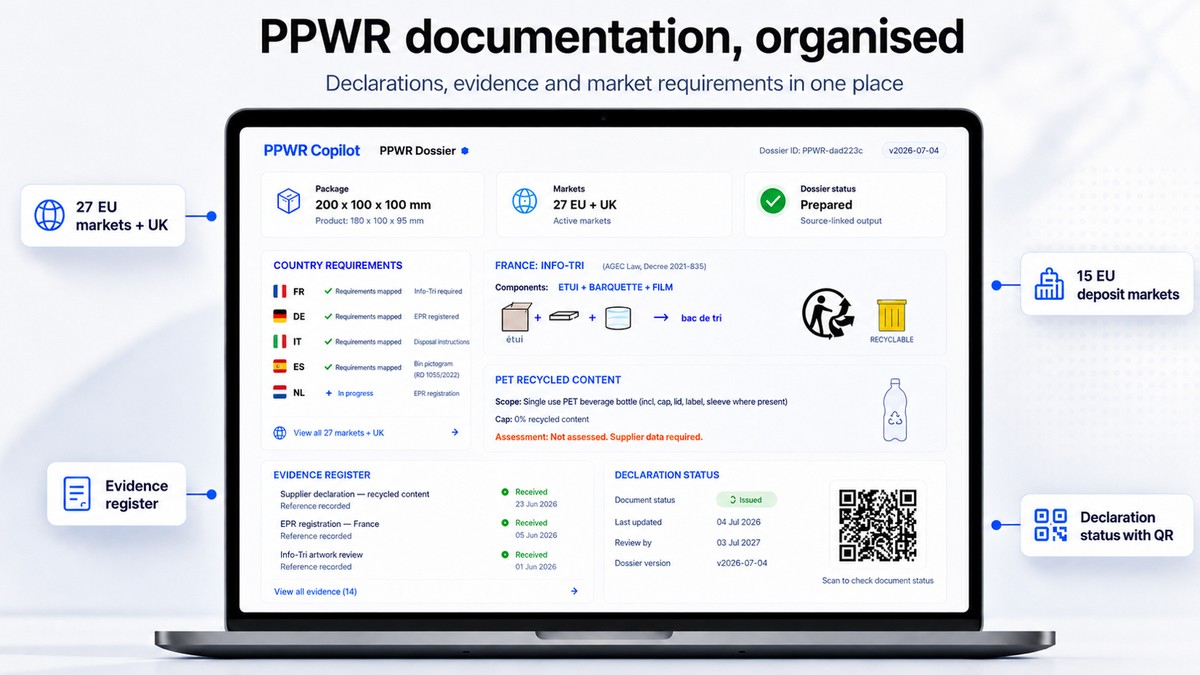This screenshot has height=675, width=1200.
Task: Click the arrow beside View all evidence
Action: click(574, 591)
